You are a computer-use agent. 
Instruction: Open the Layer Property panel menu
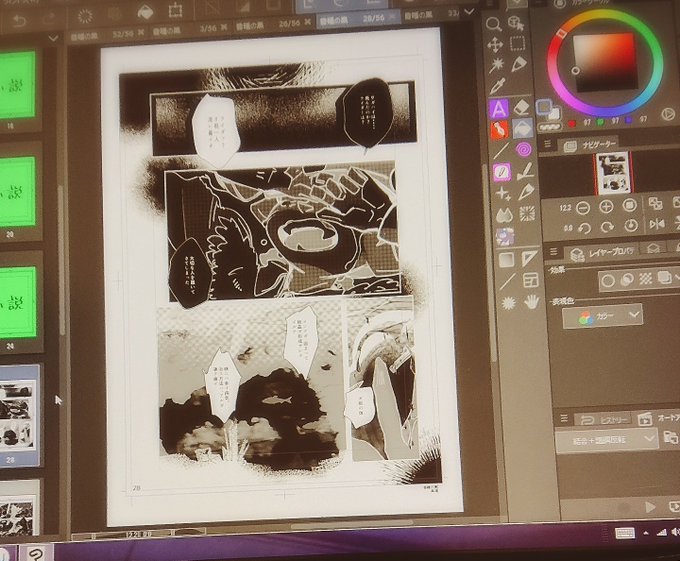[553, 252]
